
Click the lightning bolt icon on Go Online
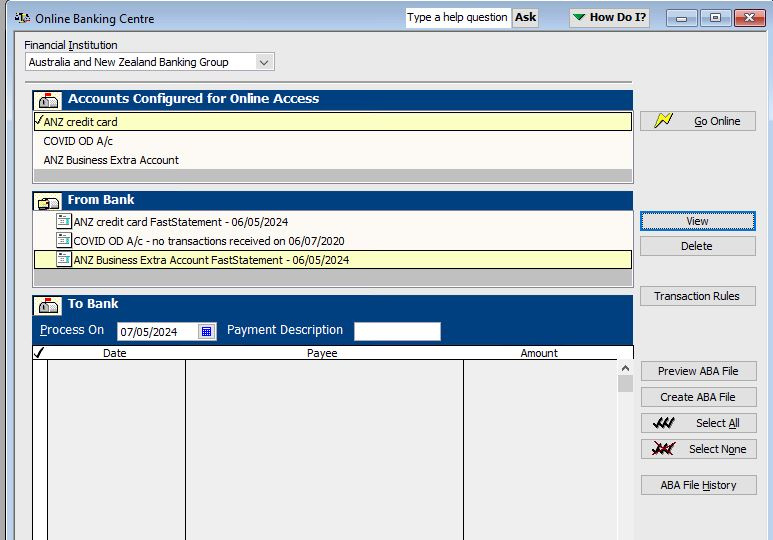[x=664, y=120]
